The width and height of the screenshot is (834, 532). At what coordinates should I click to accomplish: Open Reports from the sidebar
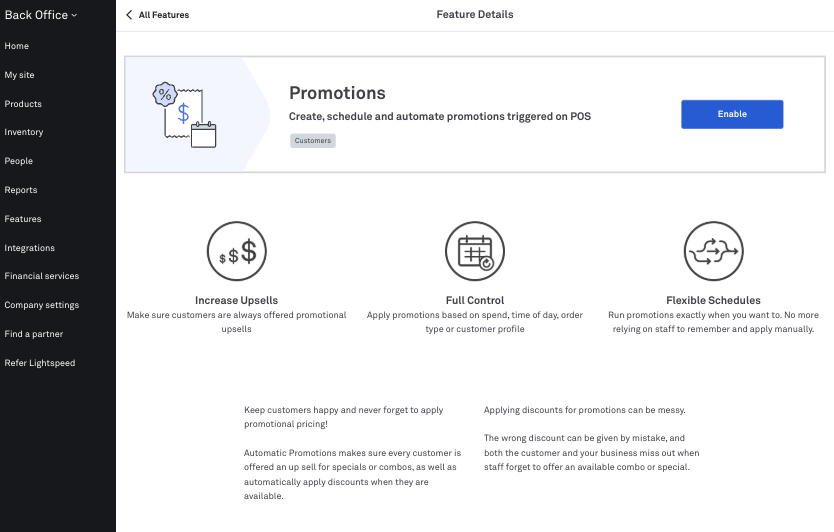pyautogui.click(x=21, y=190)
